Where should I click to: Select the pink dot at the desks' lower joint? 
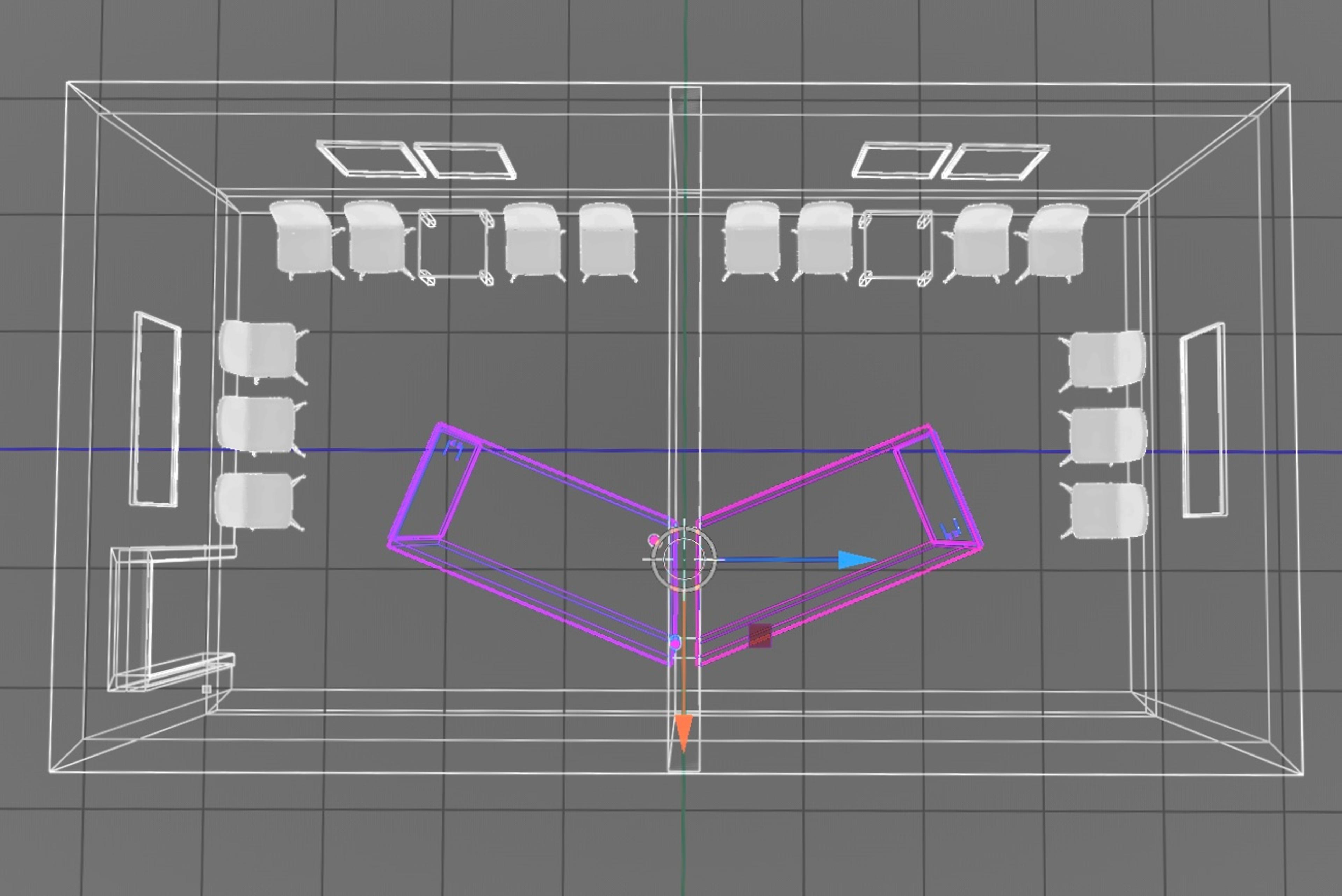tap(675, 643)
